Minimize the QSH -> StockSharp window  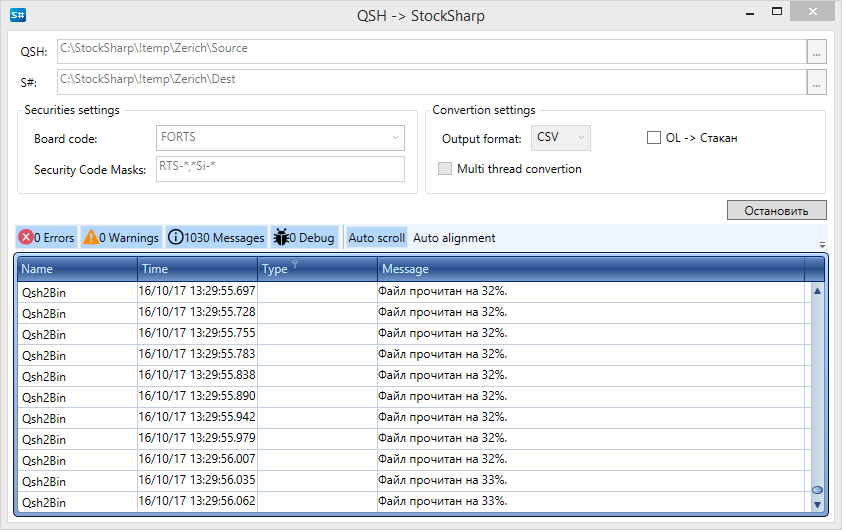pos(750,13)
